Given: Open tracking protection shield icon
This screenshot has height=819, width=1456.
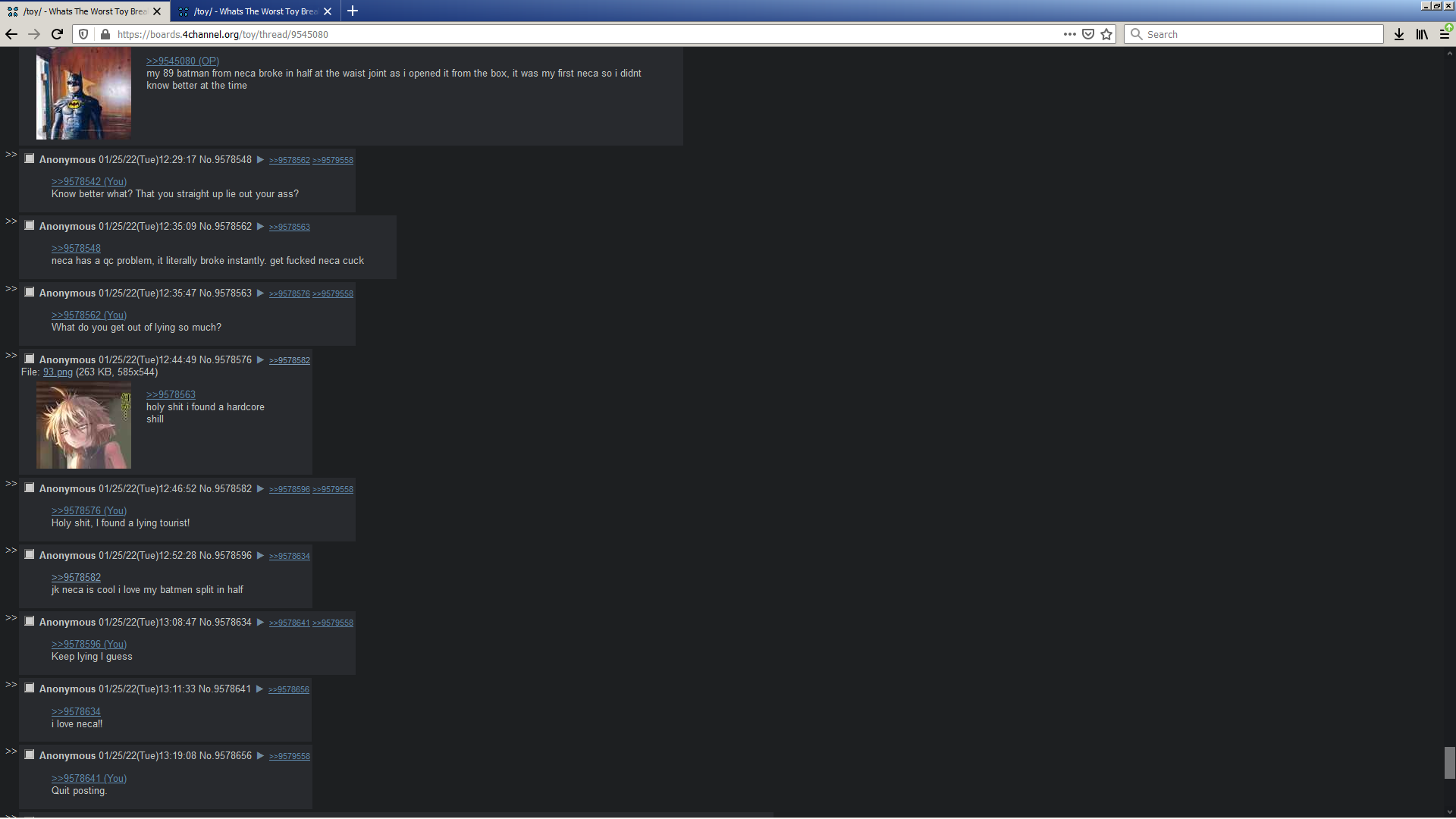Looking at the screenshot, I should [84, 34].
